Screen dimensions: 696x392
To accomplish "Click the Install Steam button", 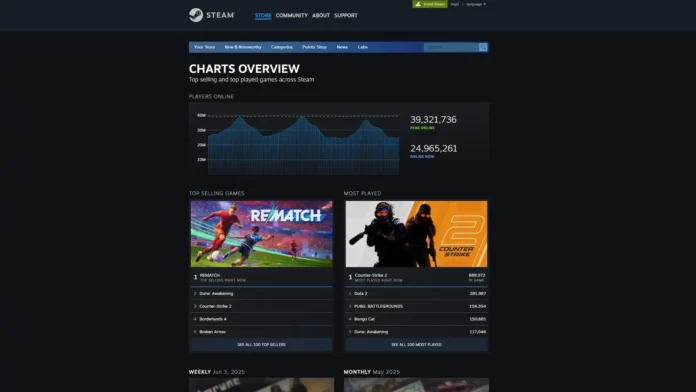I will click(430, 4).
